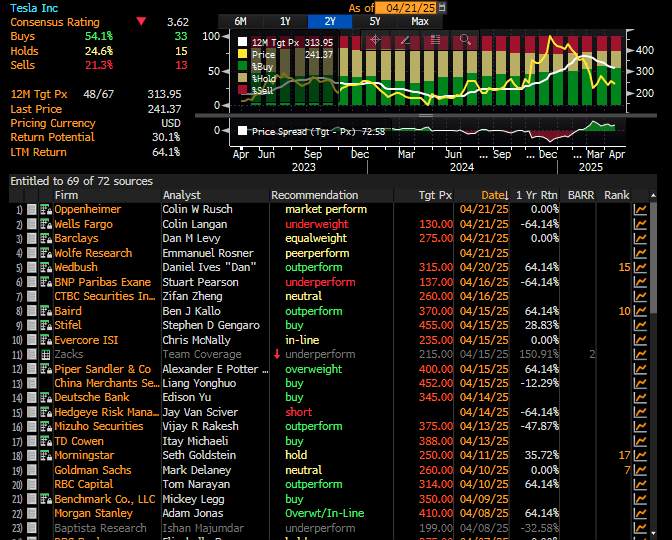Toggle the Price Spread legend box
Viewport: 672px width, 540px height.
(243, 131)
